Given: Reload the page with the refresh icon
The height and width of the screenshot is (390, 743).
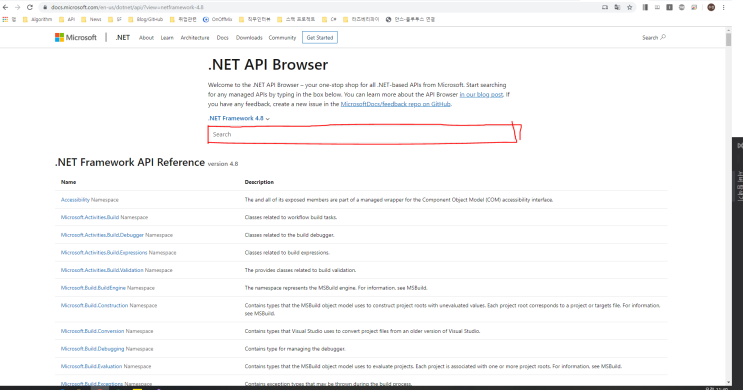Looking at the screenshot, I should pos(29,7).
